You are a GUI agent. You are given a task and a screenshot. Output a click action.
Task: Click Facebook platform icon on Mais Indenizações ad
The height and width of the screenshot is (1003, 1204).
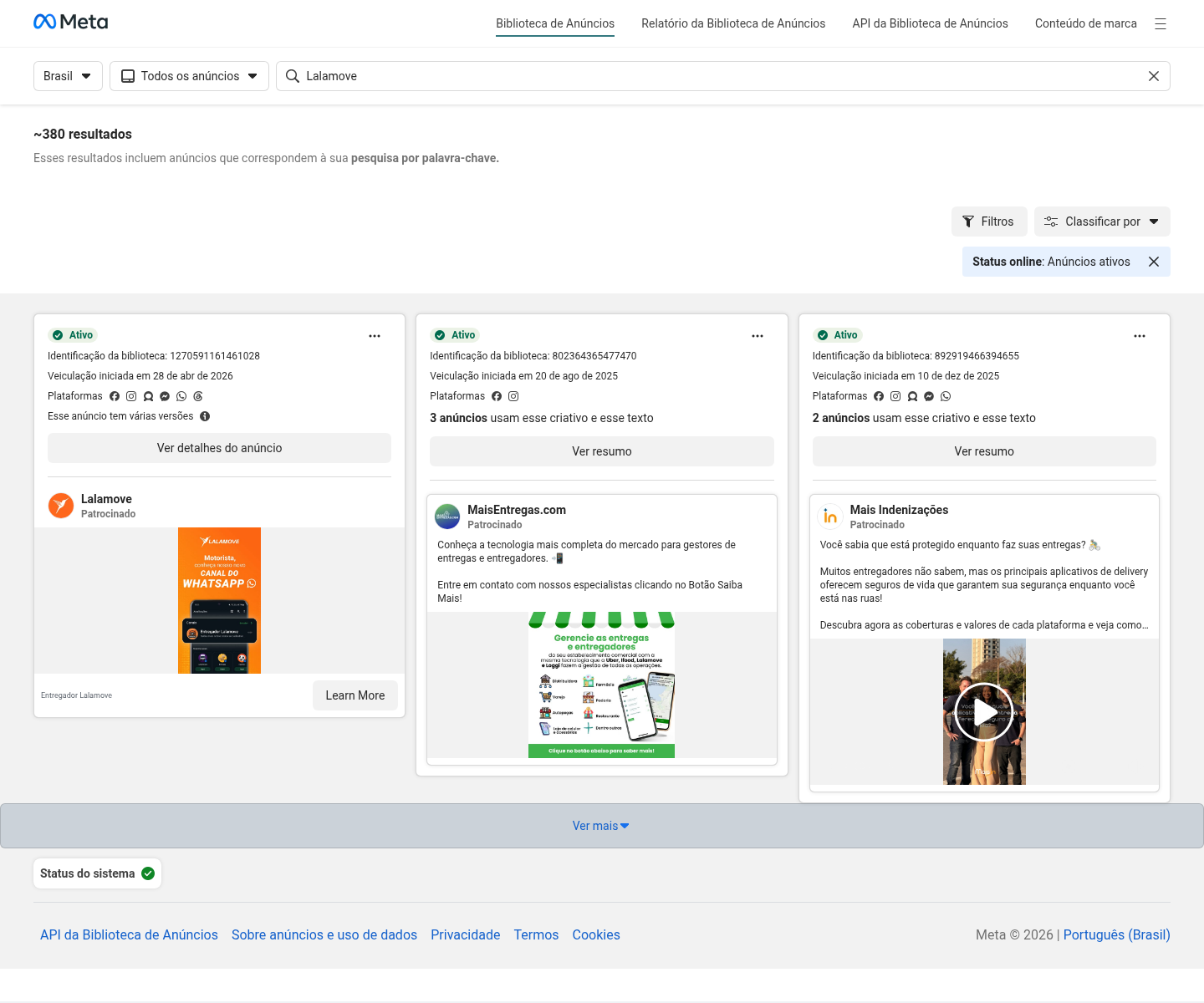(879, 396)
